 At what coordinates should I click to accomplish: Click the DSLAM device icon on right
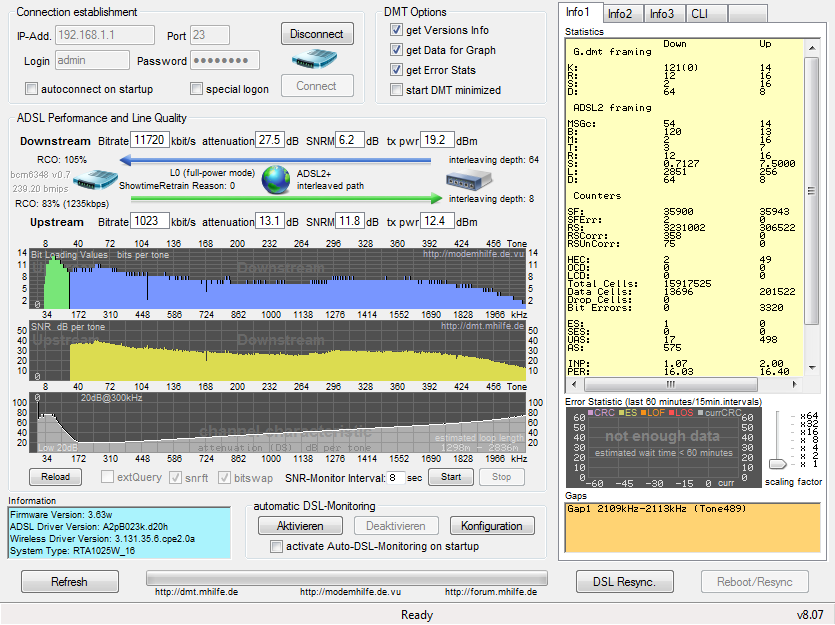468,179
